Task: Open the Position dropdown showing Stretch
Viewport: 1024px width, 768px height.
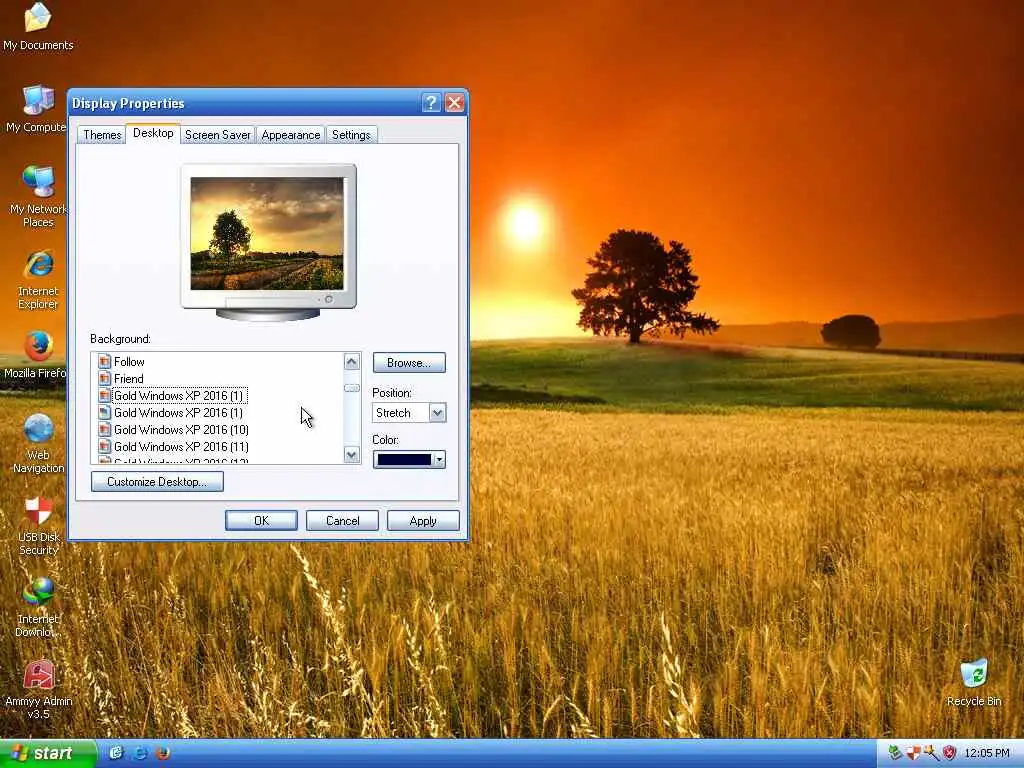Action: [x=409, y=413]
